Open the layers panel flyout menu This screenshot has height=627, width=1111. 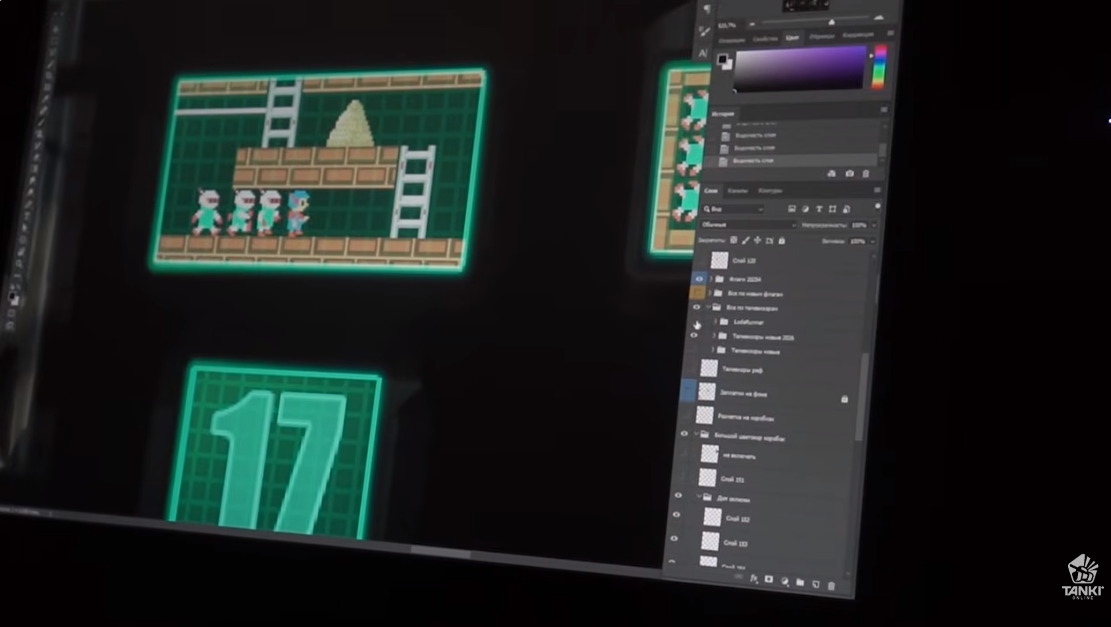coord(877,190)
